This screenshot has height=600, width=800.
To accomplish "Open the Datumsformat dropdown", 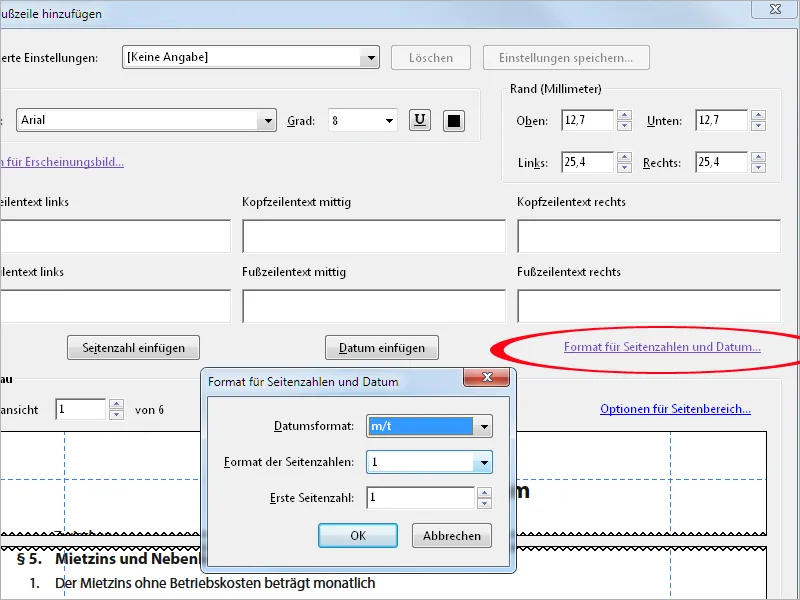I will (429, 426).
